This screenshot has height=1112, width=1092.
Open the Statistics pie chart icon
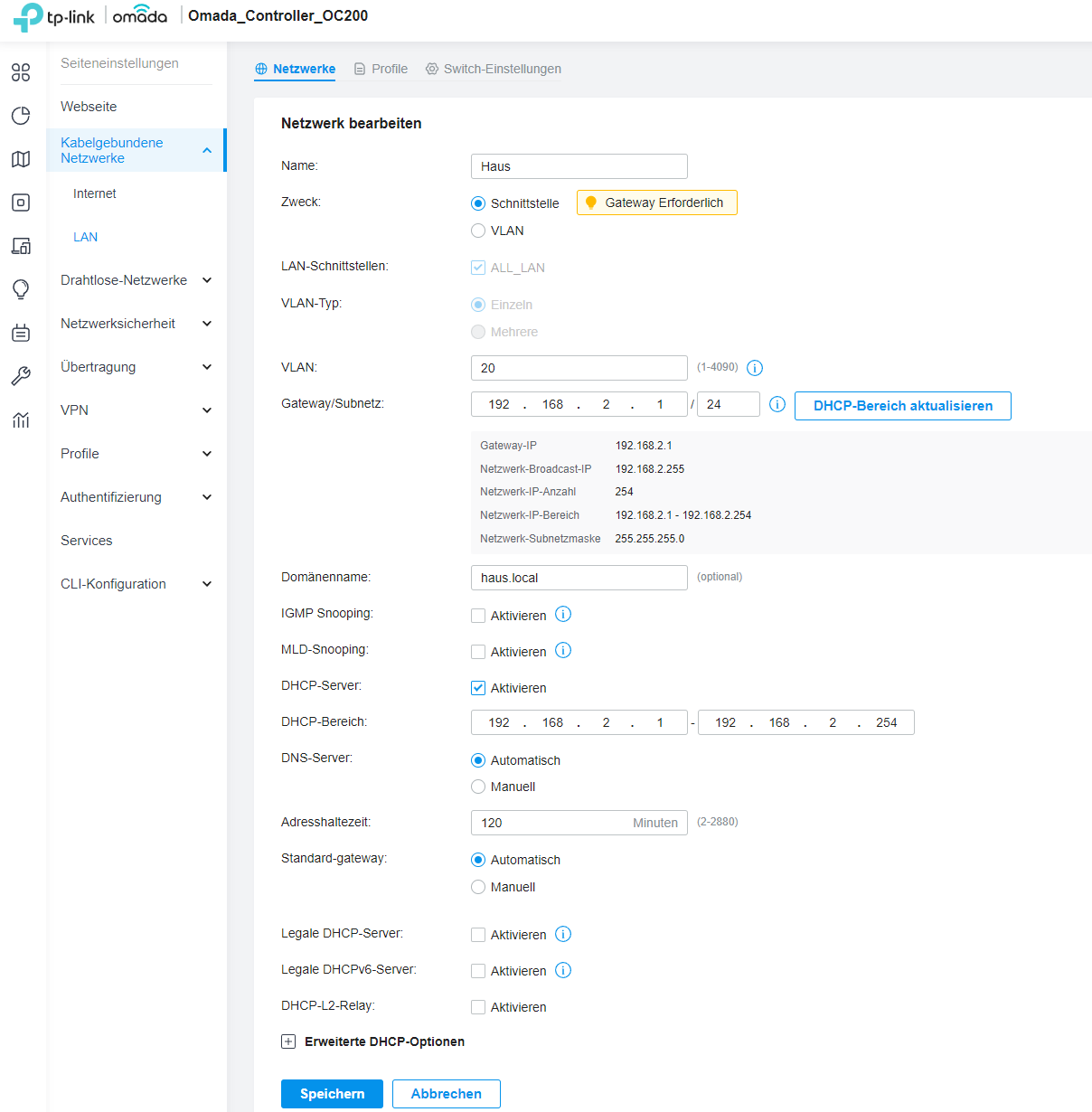21,116
